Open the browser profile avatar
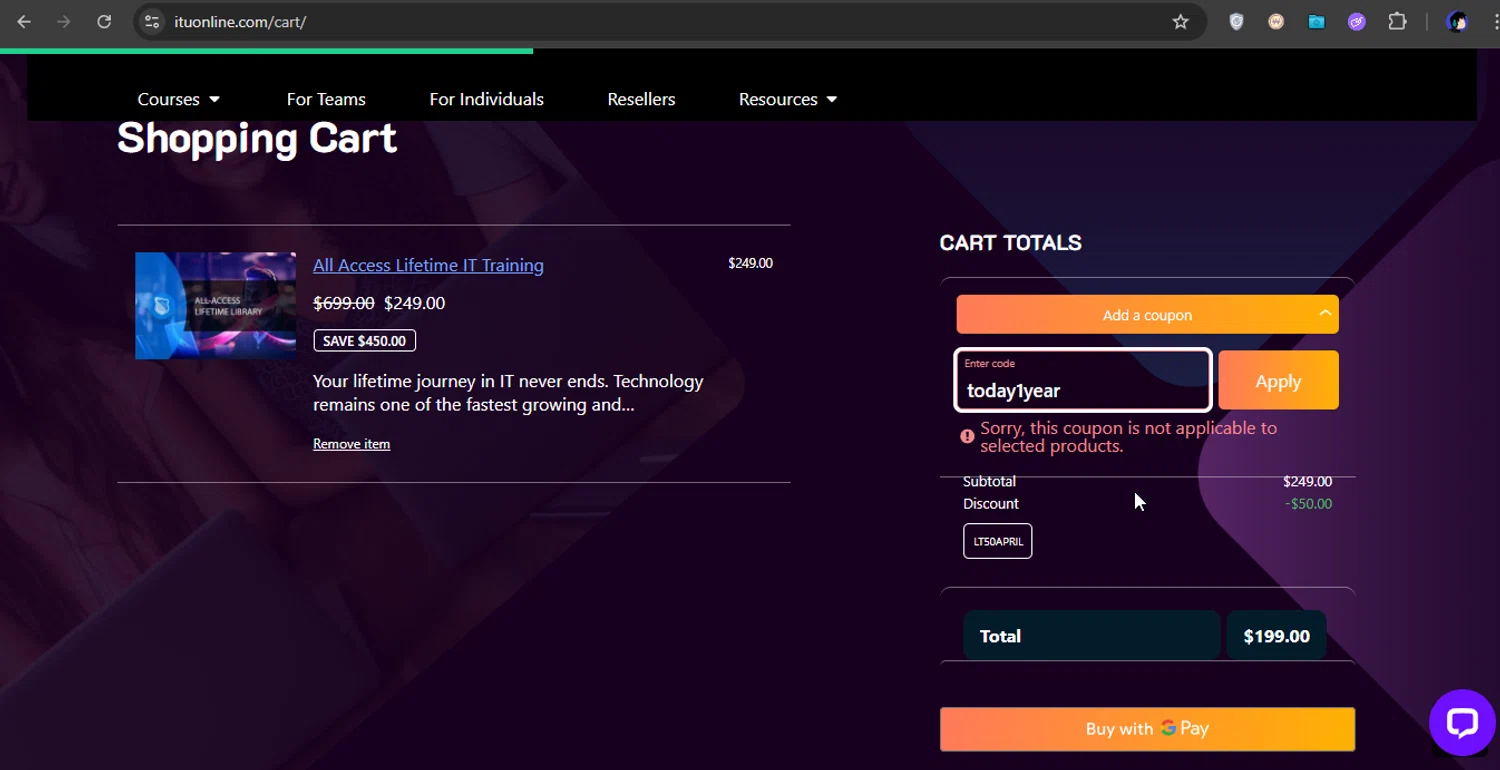The width and height of the screenshot is (1500, 770). pyautogui.click(x=1457, y=21)
